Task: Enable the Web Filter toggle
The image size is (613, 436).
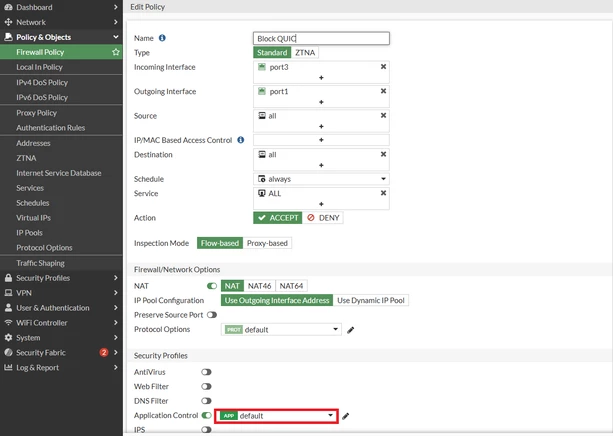Action: tap(206, 386)
